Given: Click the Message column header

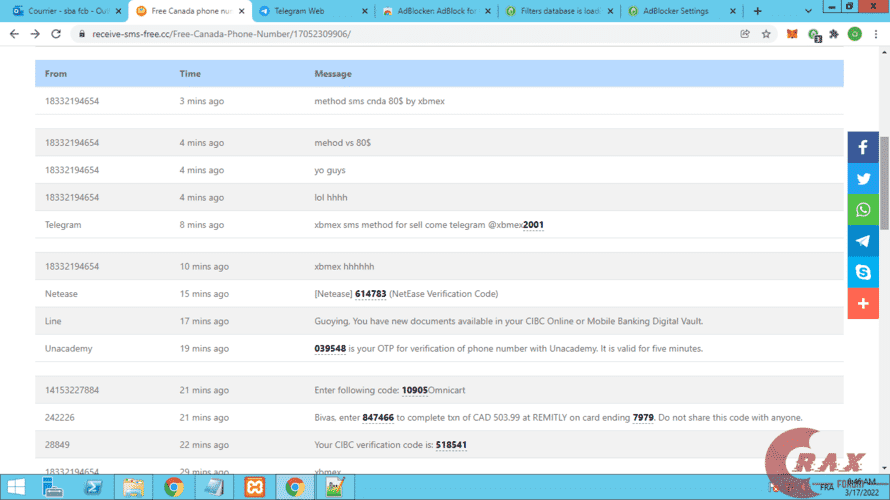Looking at the screenshot, I should (x=333, y=74).
